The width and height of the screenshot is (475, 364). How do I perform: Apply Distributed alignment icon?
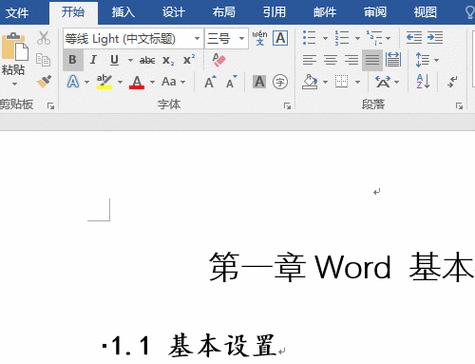tap(393, 60)
